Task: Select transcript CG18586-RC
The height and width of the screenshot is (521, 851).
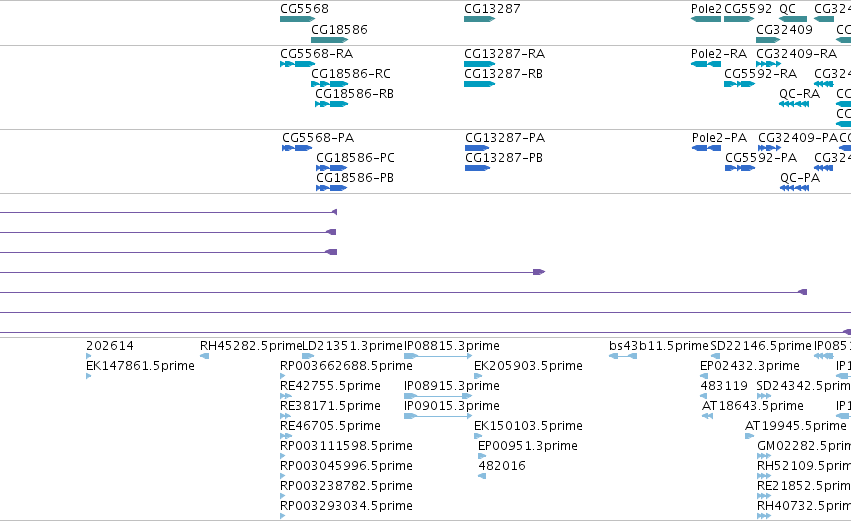Action: tap(351, 74)
